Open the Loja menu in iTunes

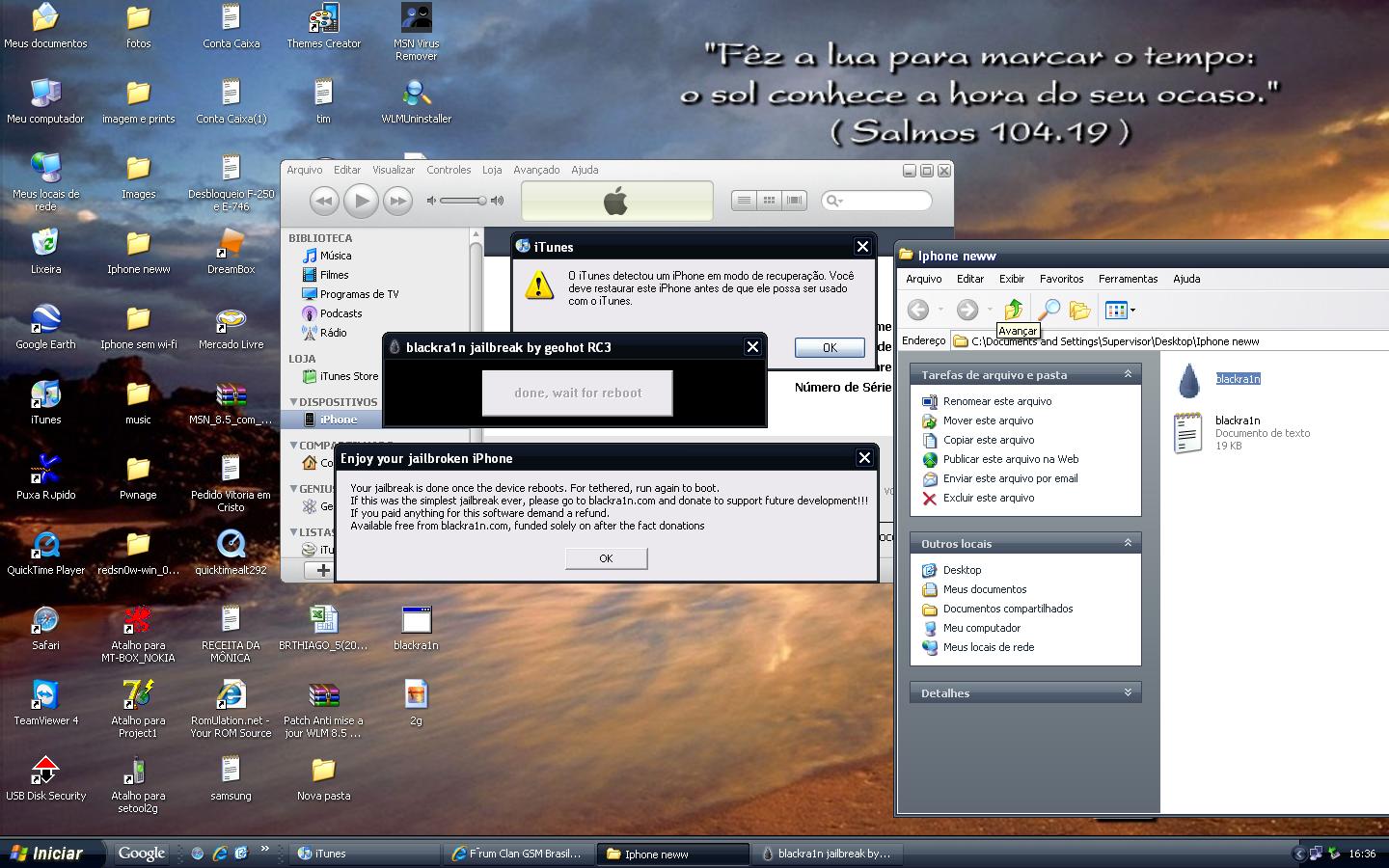(492, 170)
